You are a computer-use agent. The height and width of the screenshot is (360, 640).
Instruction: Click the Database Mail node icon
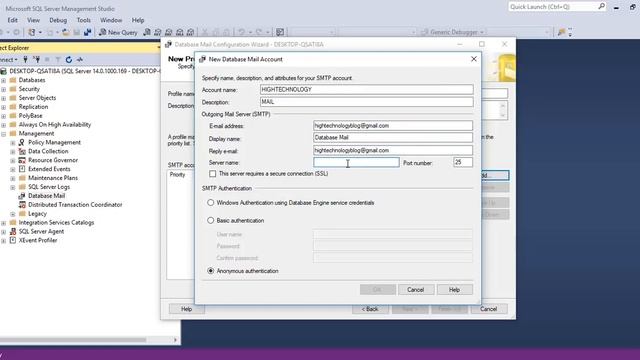point(22,196)
